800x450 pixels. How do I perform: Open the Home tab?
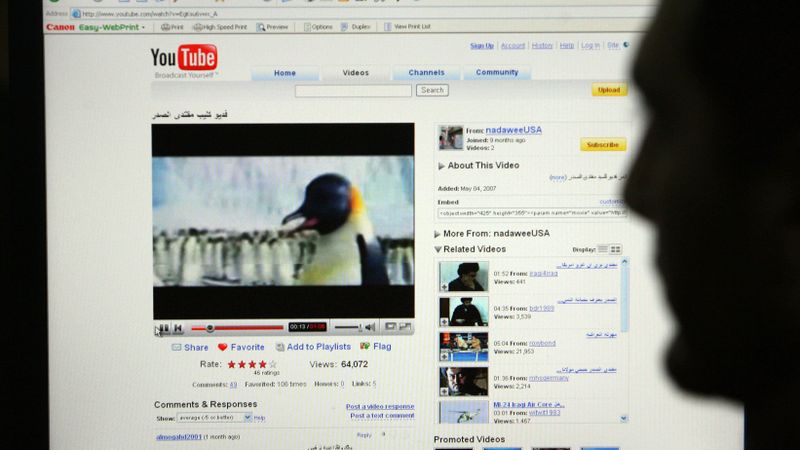285,73
